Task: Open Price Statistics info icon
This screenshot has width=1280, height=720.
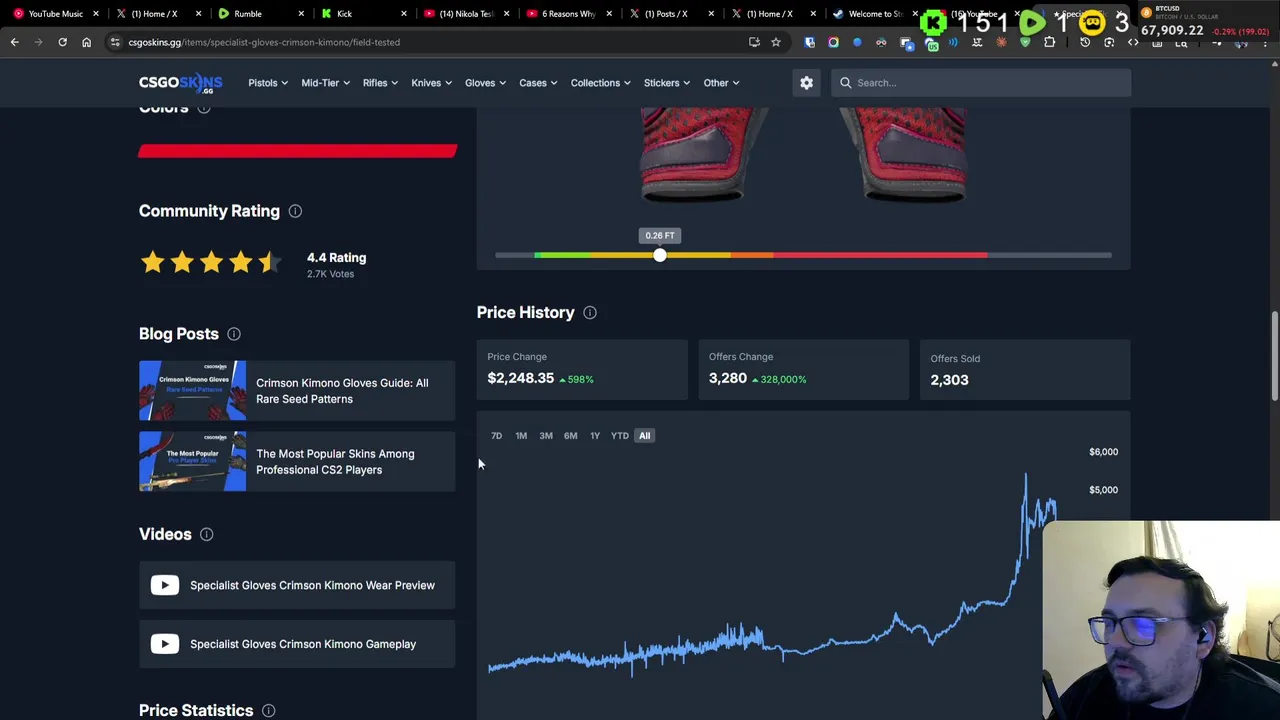Action: pyautogui.click(x=268, y=710)
